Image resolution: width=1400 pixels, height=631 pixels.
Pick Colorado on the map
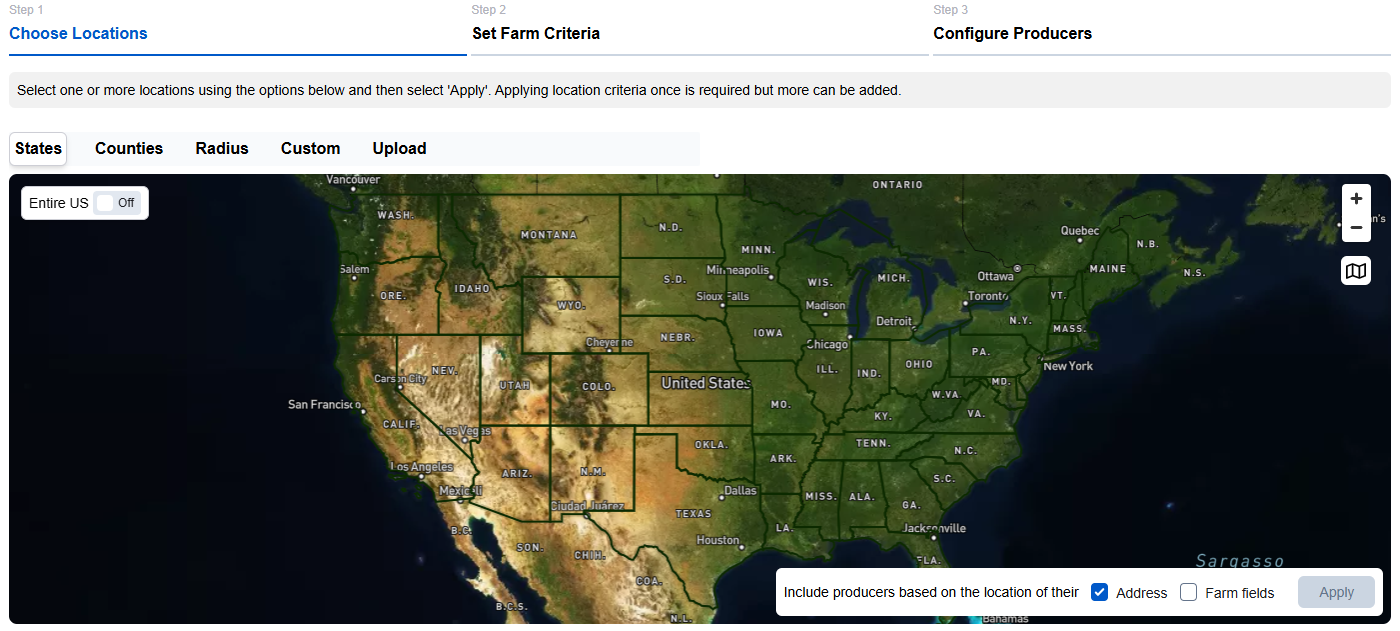[x=598, y=387]
